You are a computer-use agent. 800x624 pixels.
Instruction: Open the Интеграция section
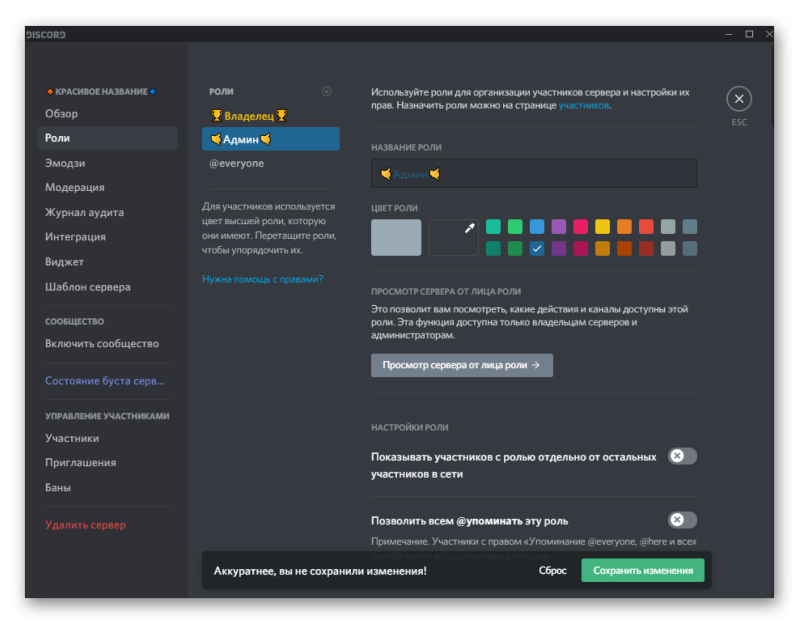click(108, 237)
